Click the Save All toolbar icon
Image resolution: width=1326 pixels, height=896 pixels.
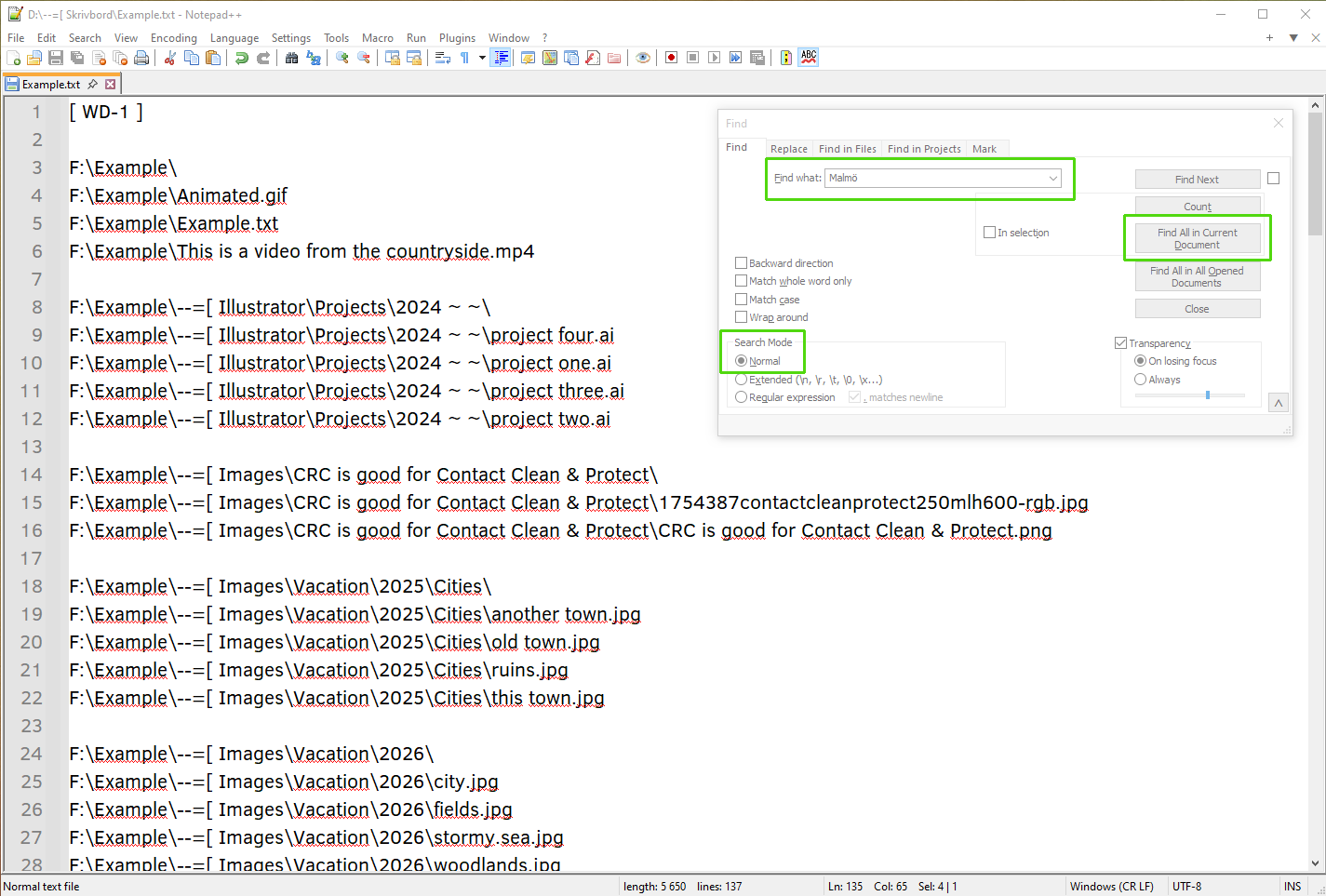point(77,58)
